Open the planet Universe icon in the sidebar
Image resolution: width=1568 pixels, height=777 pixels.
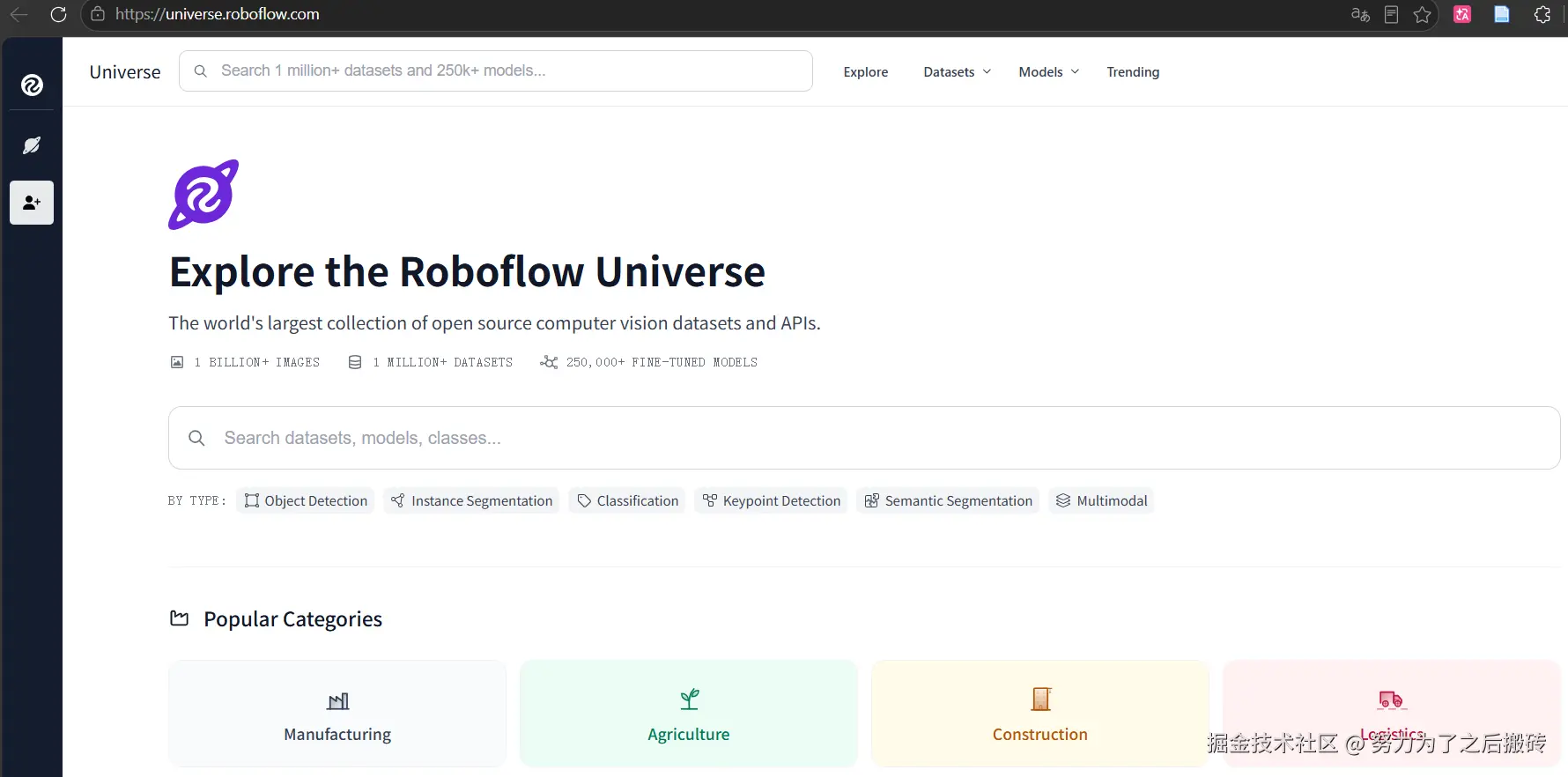tap(32, 145)
